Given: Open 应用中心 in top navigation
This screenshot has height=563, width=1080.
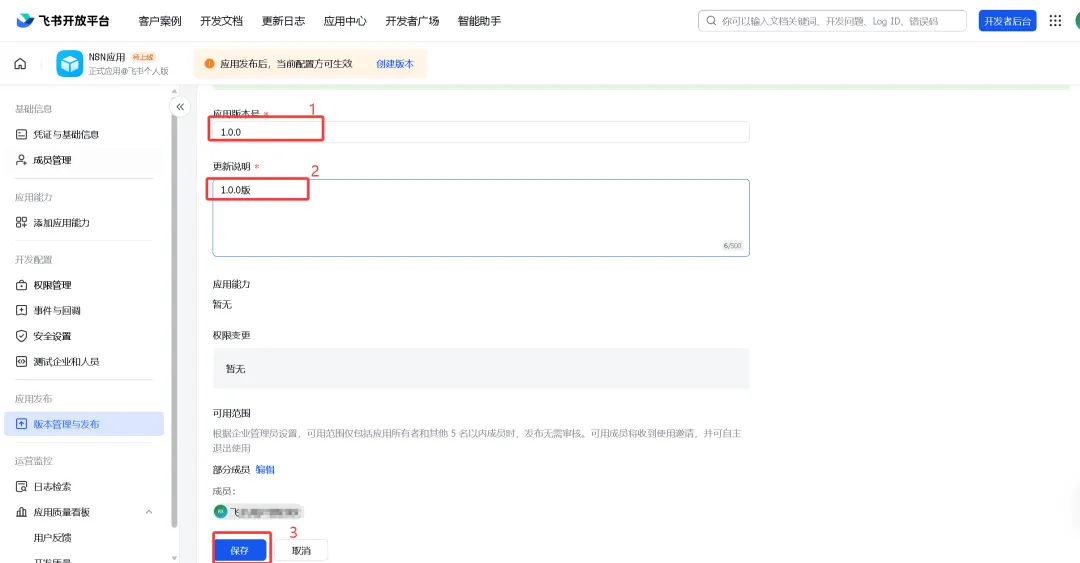Looking at the screenshot, I should [345, 21].
